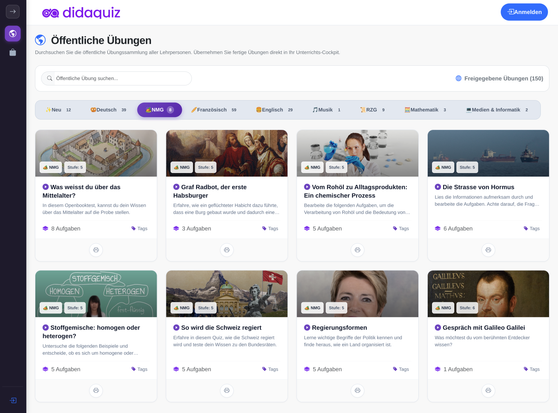Open the Regierungsformen portrait thumbnail
The image size is (558, 413).
358,293
